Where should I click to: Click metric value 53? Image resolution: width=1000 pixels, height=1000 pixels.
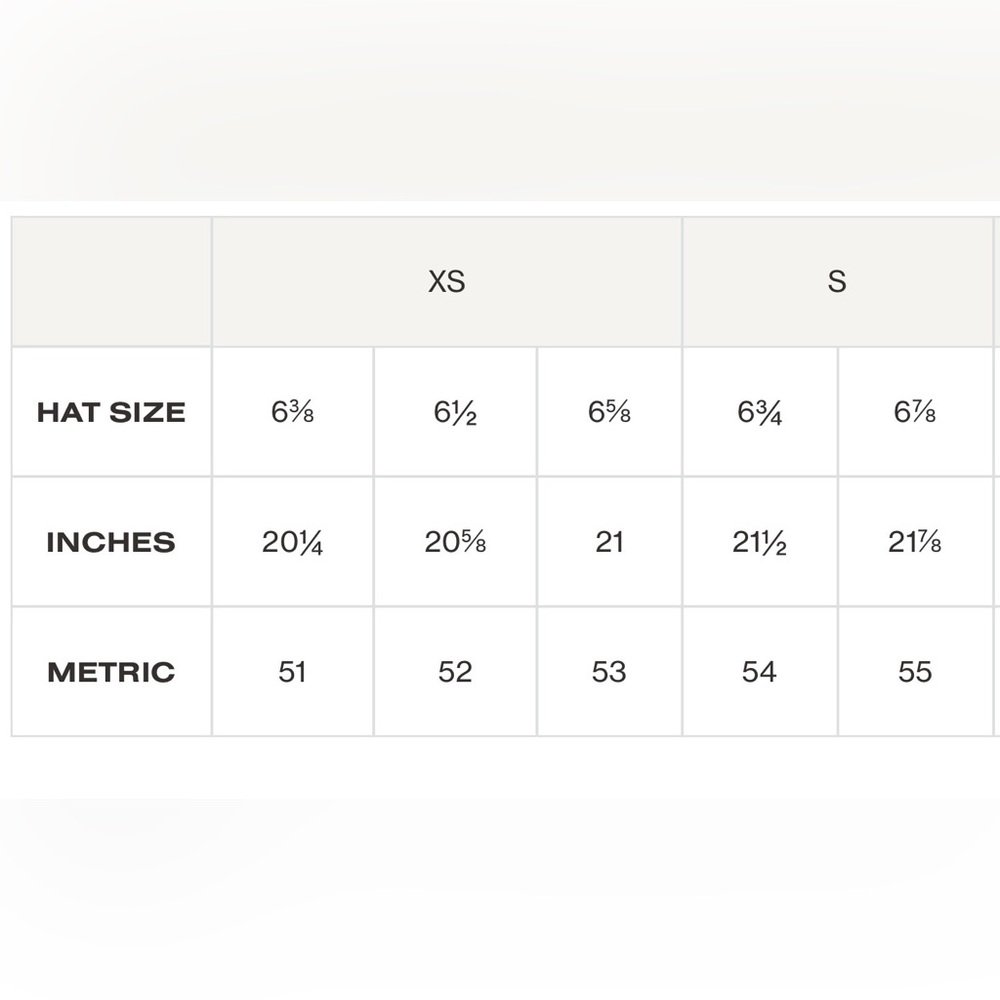pyautogui.click(x=610, y=672)
